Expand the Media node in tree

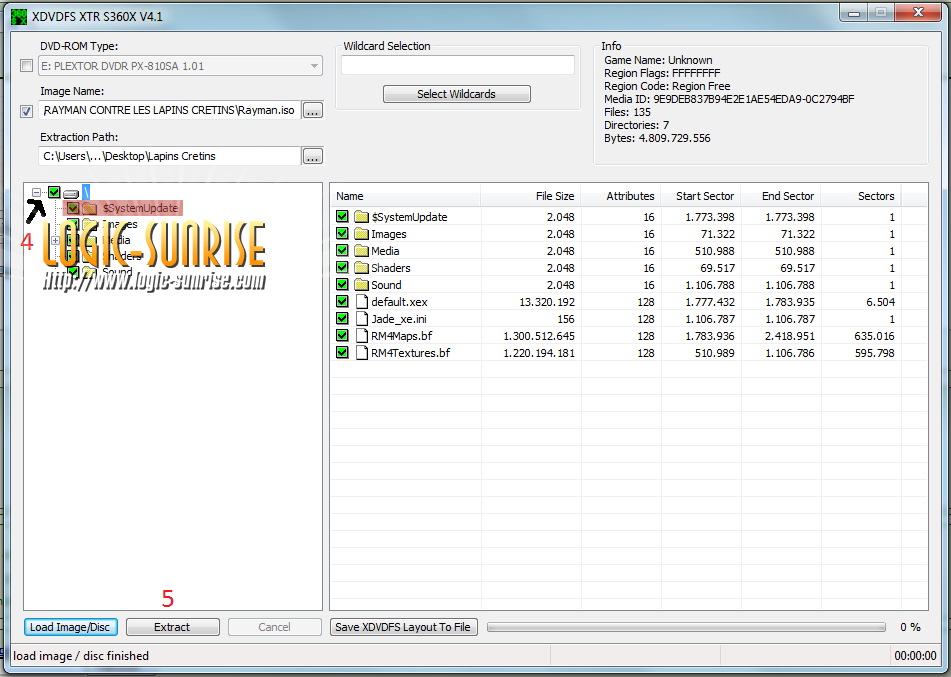click(55, 240)
